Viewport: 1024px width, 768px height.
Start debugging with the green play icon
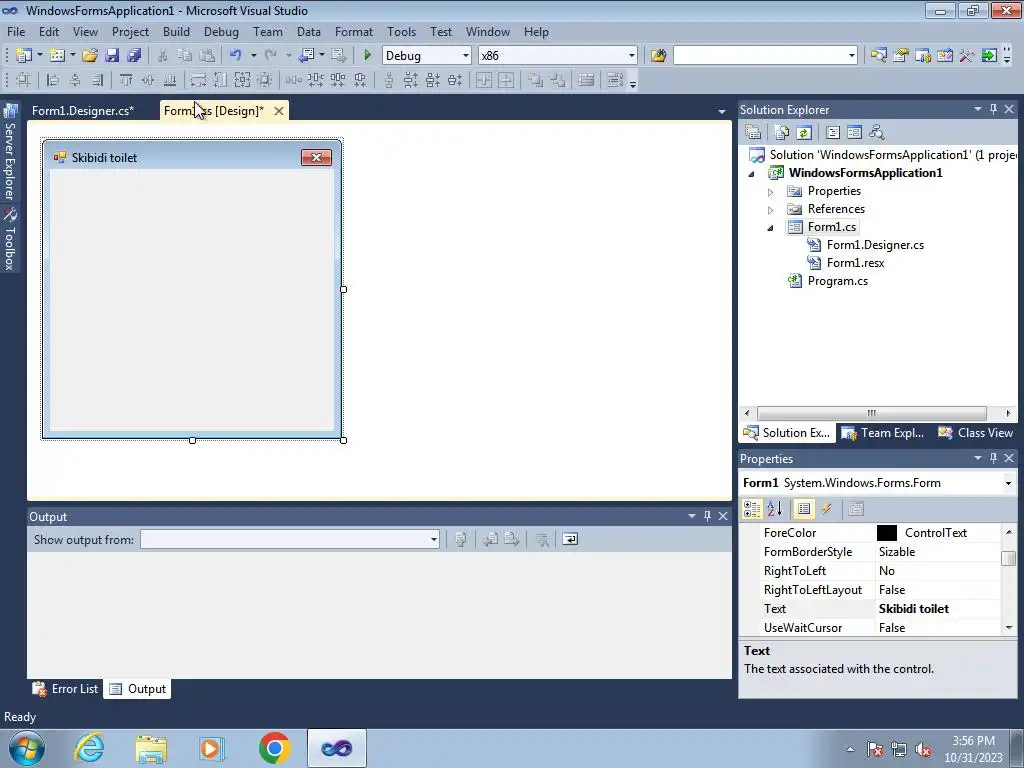[x=367, y=56]
